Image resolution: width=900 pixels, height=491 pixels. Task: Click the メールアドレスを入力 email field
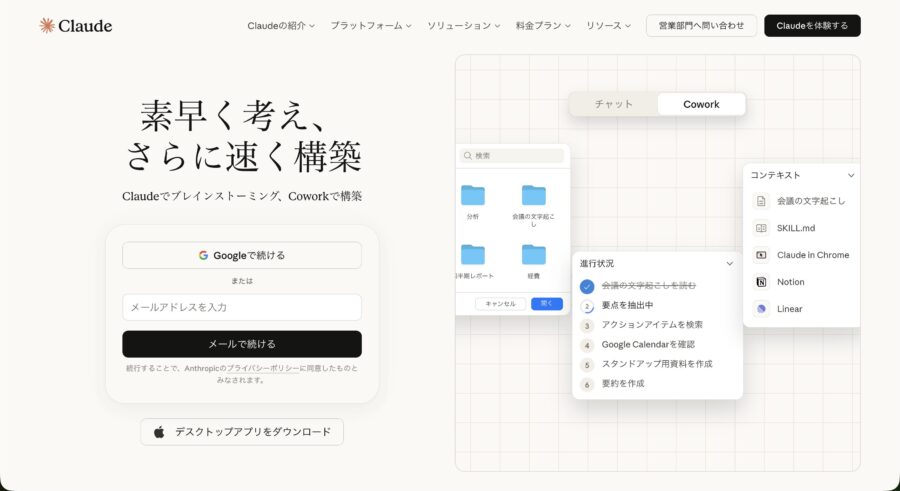click(242, 307)
